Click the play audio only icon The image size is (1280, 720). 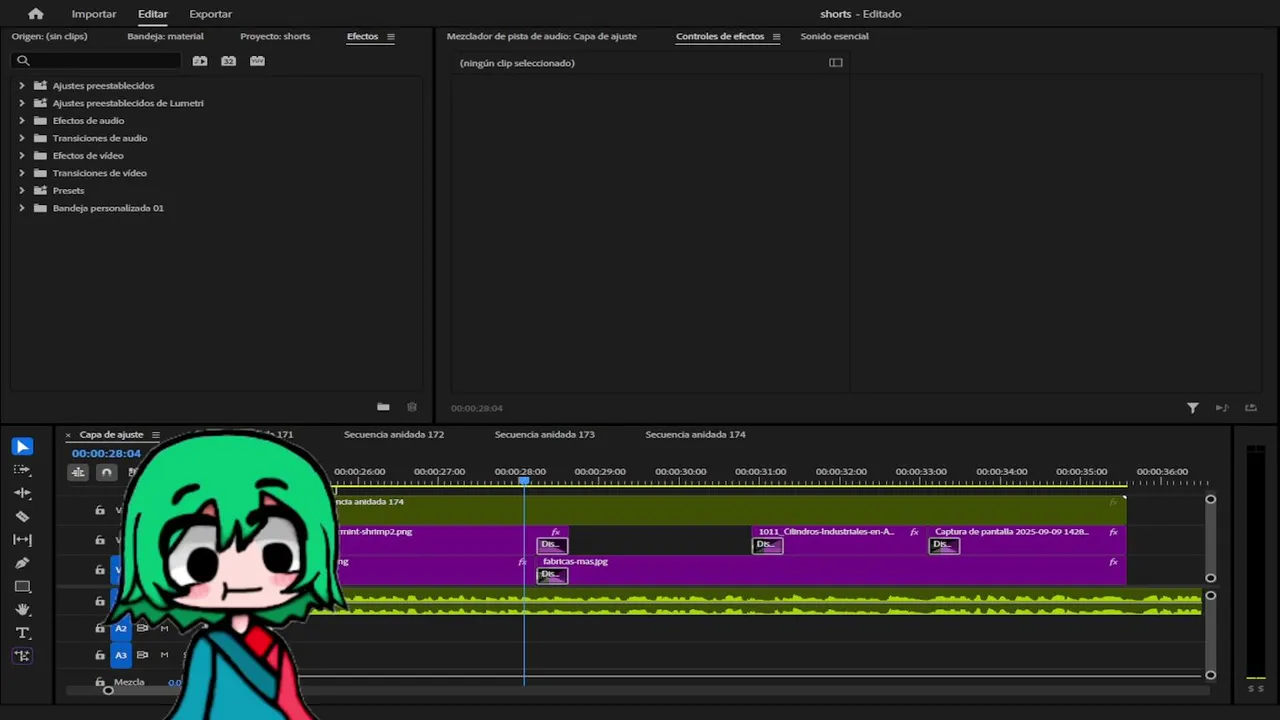1221,408
